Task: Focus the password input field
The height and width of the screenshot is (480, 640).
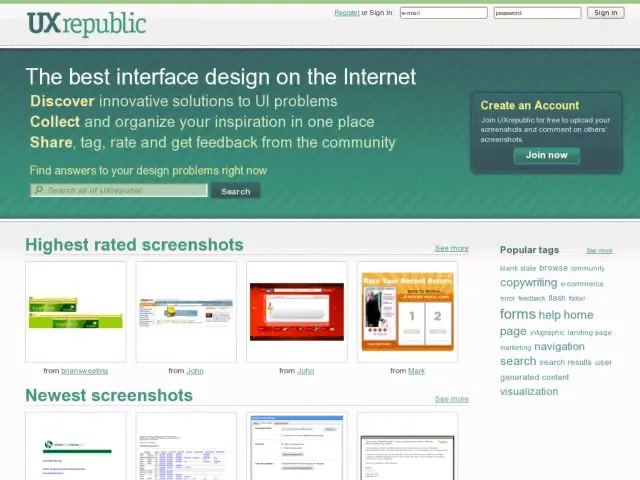Action: pyautogui.click(x=537, y=13)
